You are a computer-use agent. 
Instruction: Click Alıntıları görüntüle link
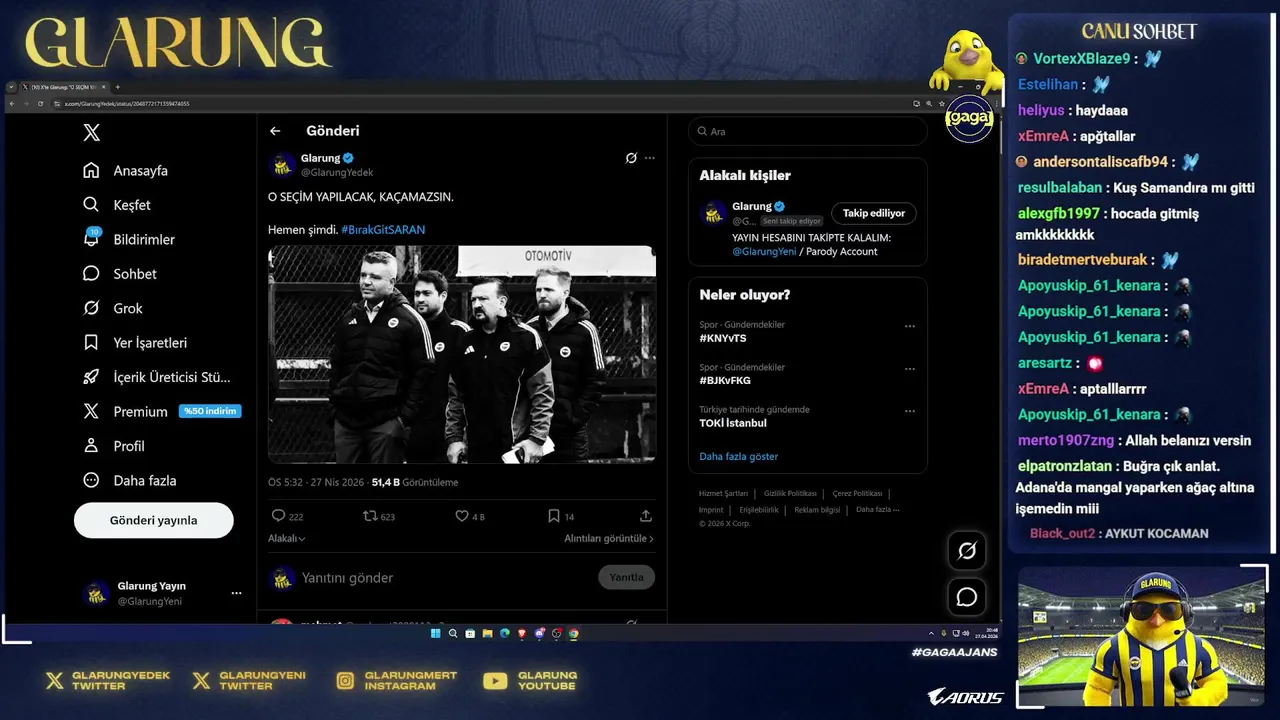click(609, 538)
